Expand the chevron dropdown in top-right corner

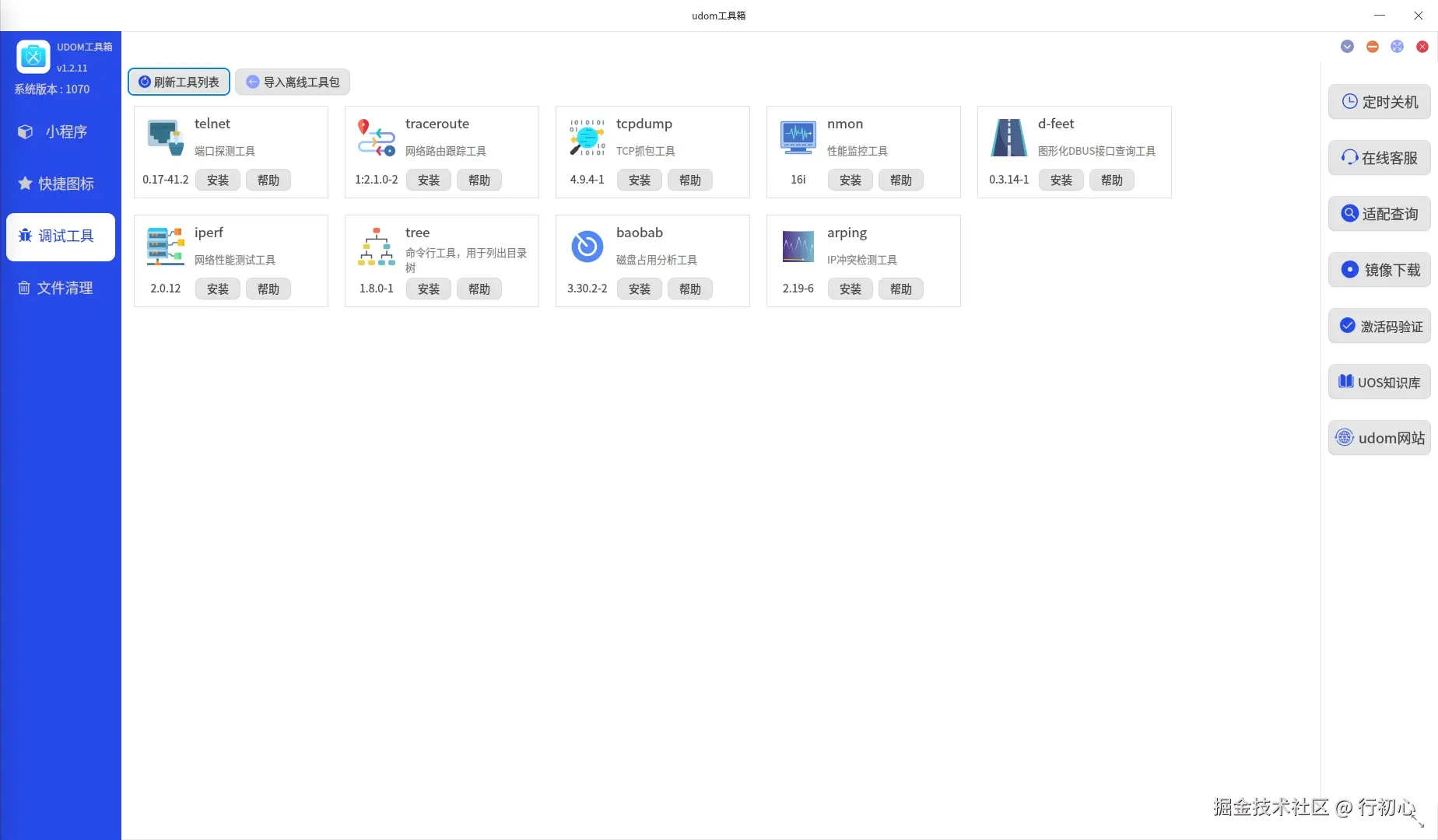tap(1347, 47)
